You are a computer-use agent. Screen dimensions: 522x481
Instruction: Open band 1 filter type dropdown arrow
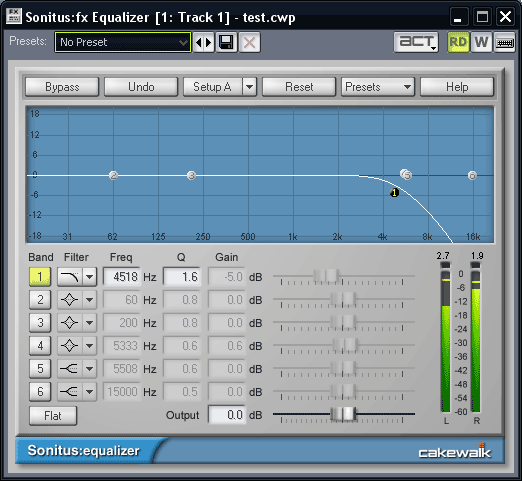click(90, 277)
